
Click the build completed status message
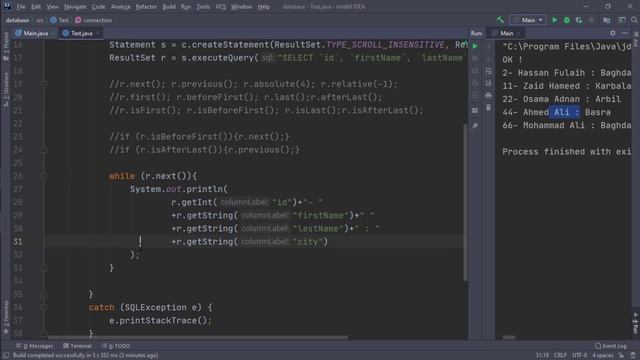click(85, 356)
